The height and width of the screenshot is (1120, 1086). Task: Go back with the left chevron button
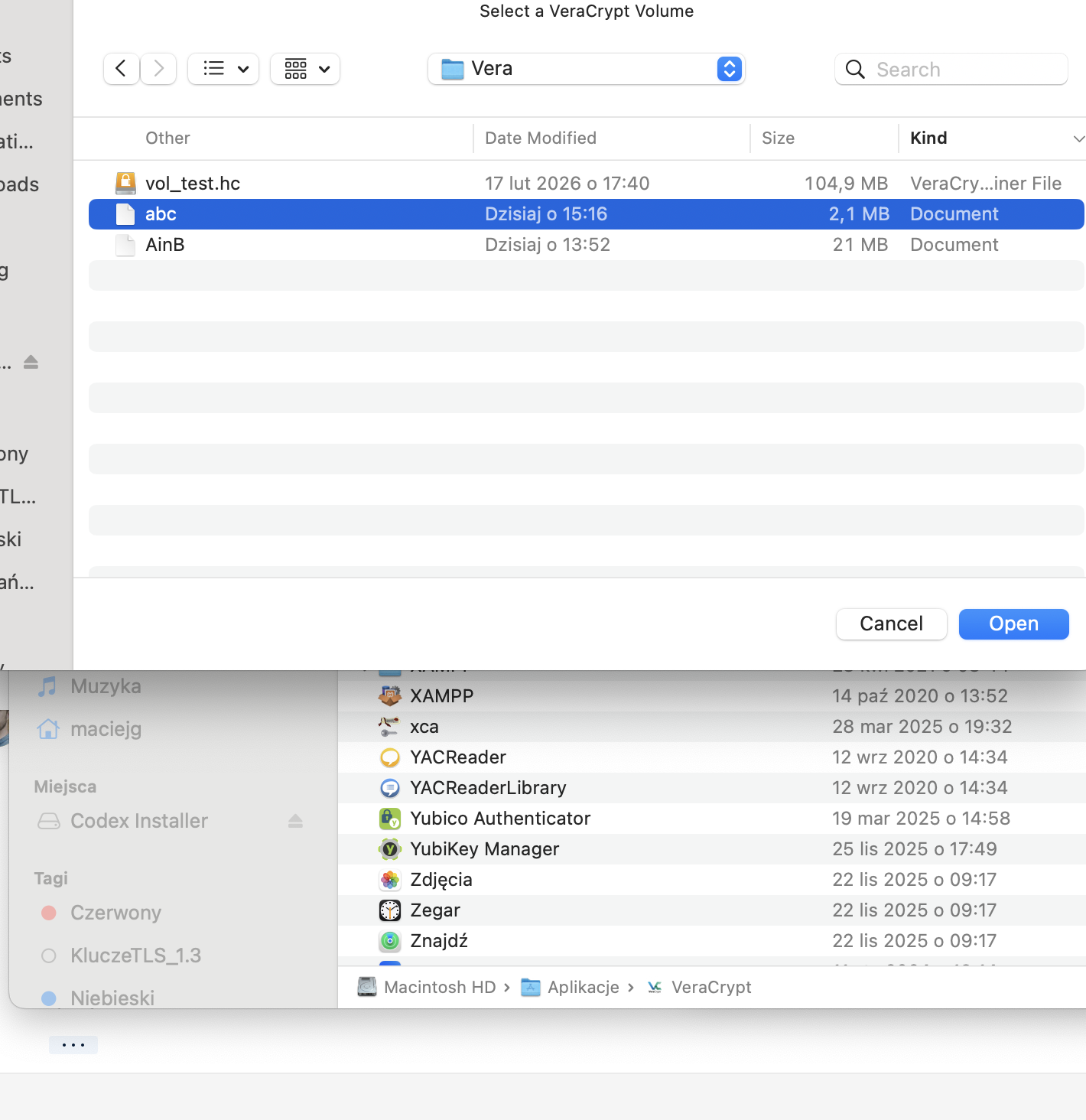(x=121, y=69)
